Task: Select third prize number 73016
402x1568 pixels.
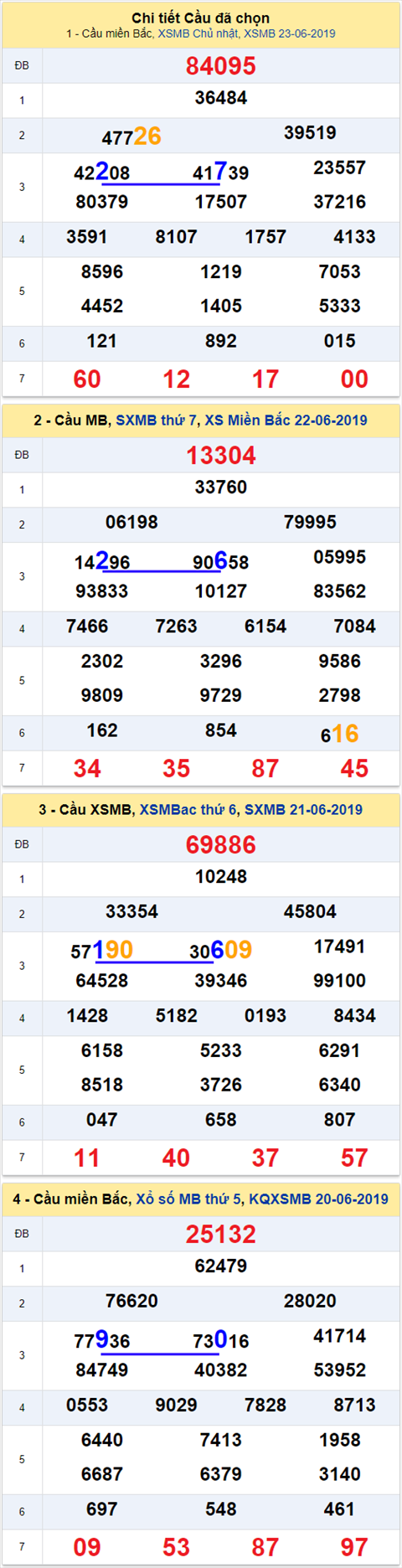Action: [x=221, y=1341]
